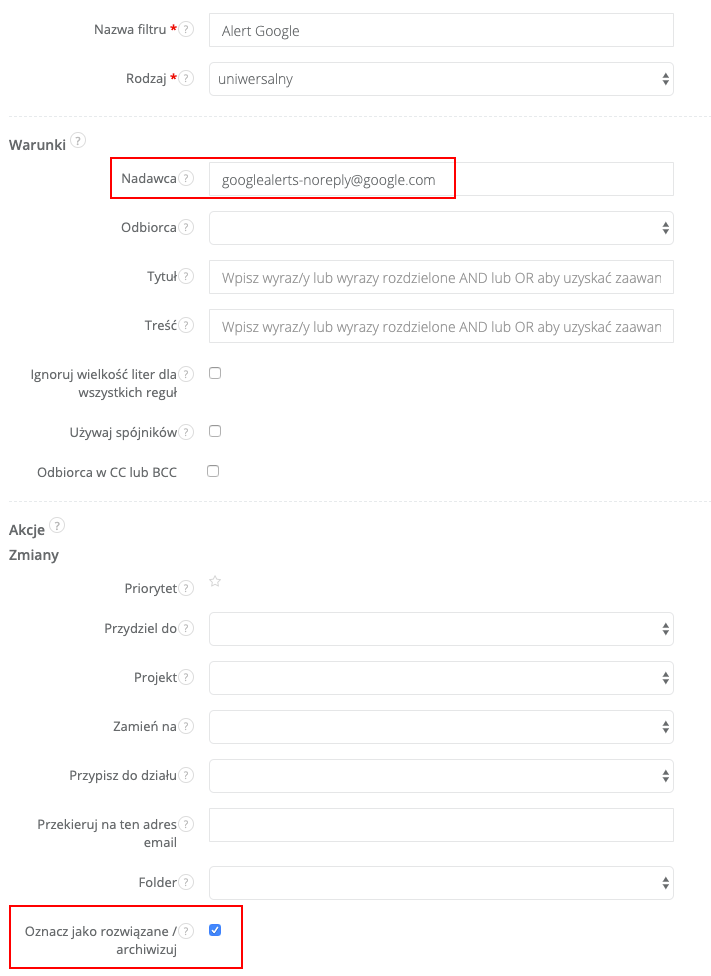Tick the Odbiorca w CC lub BCC checkbox
This screenshot has height=976, width=711.
212,471
